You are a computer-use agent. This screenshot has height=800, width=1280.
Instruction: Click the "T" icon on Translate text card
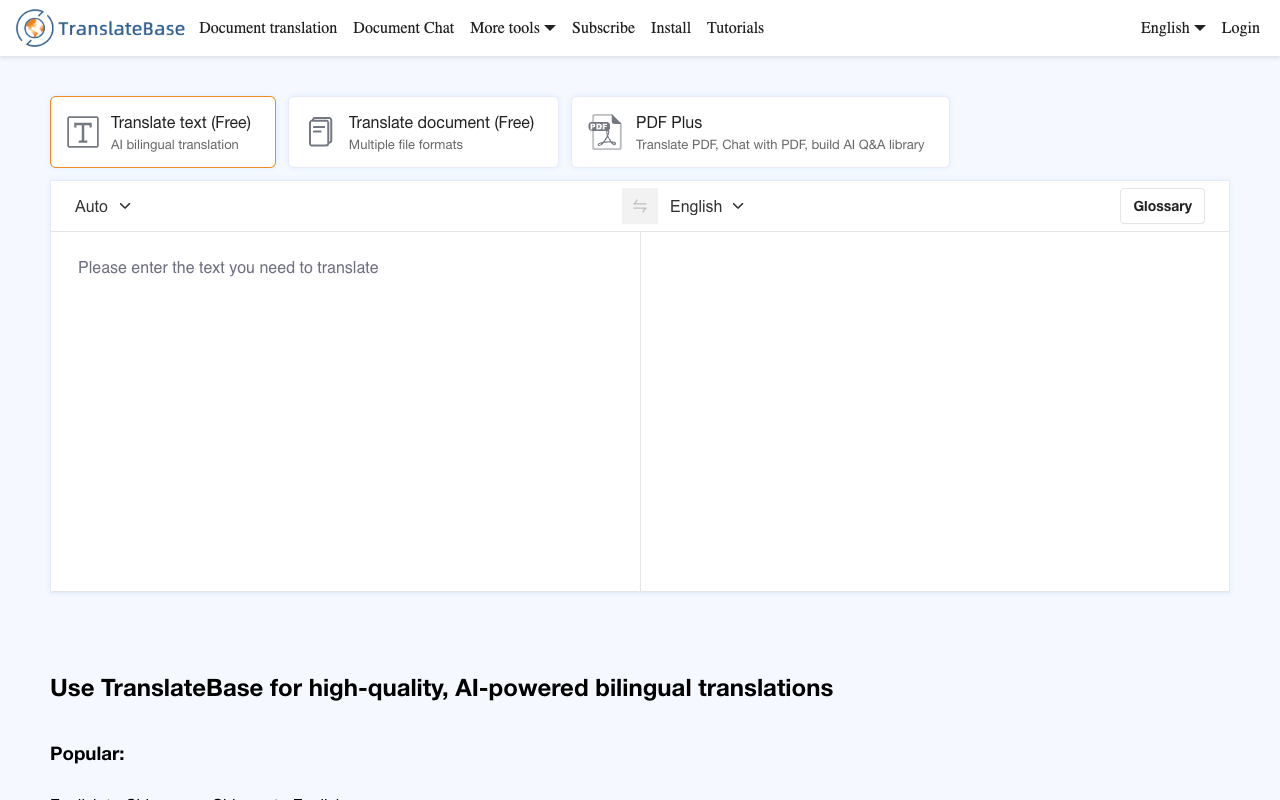(82, 131)
